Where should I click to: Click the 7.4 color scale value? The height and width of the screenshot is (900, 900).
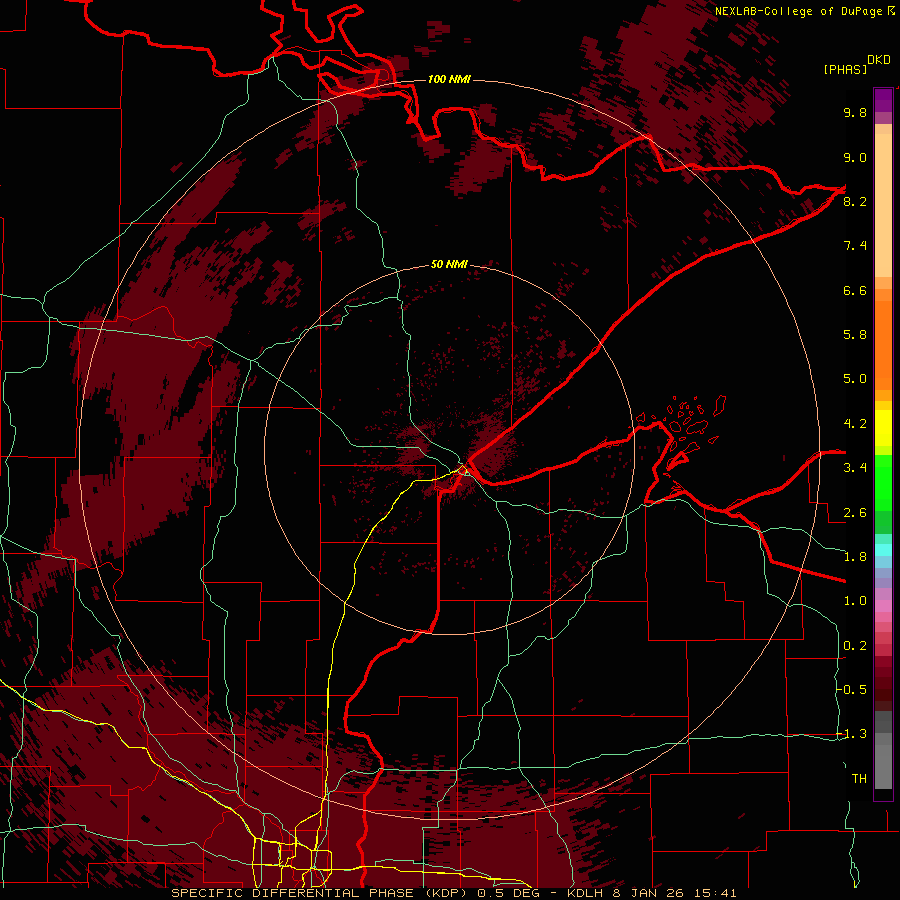(855, 246)
